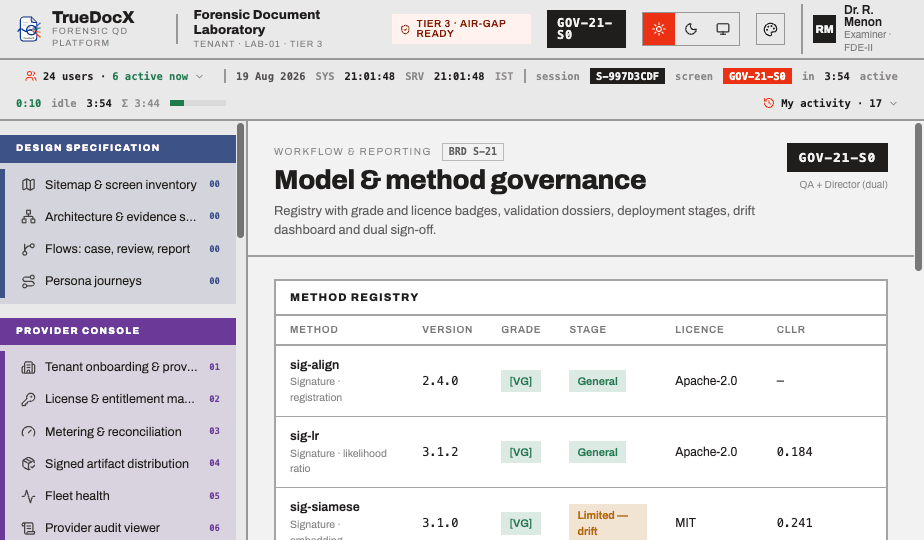This screenshot has height=540, width=924.
Task: Click the [VG] grade badge for sig-align
Action: click(521, 381)
